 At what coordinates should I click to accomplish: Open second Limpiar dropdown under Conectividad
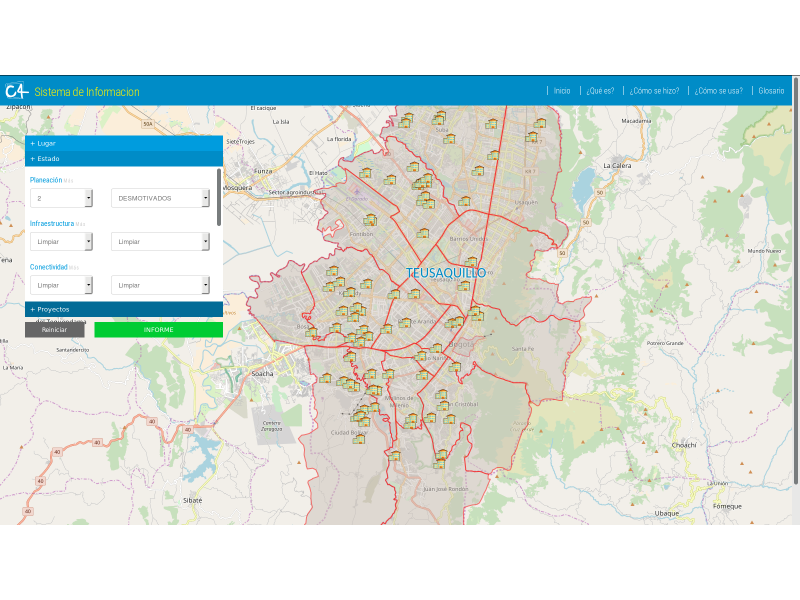[161, 285]
